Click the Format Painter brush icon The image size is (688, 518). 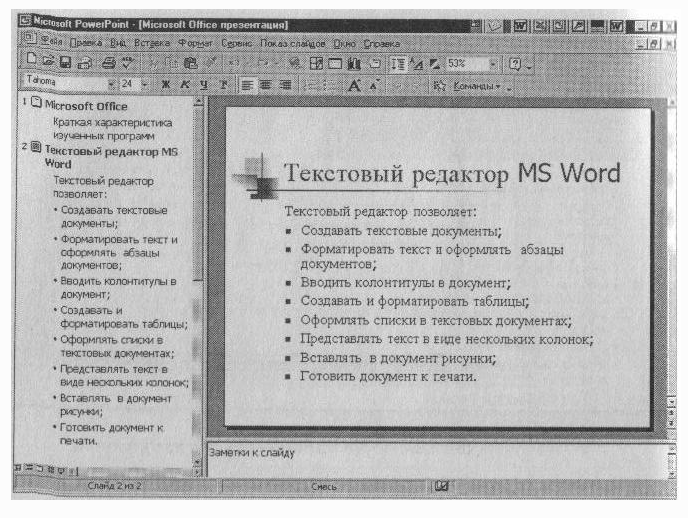coord(211,63)
